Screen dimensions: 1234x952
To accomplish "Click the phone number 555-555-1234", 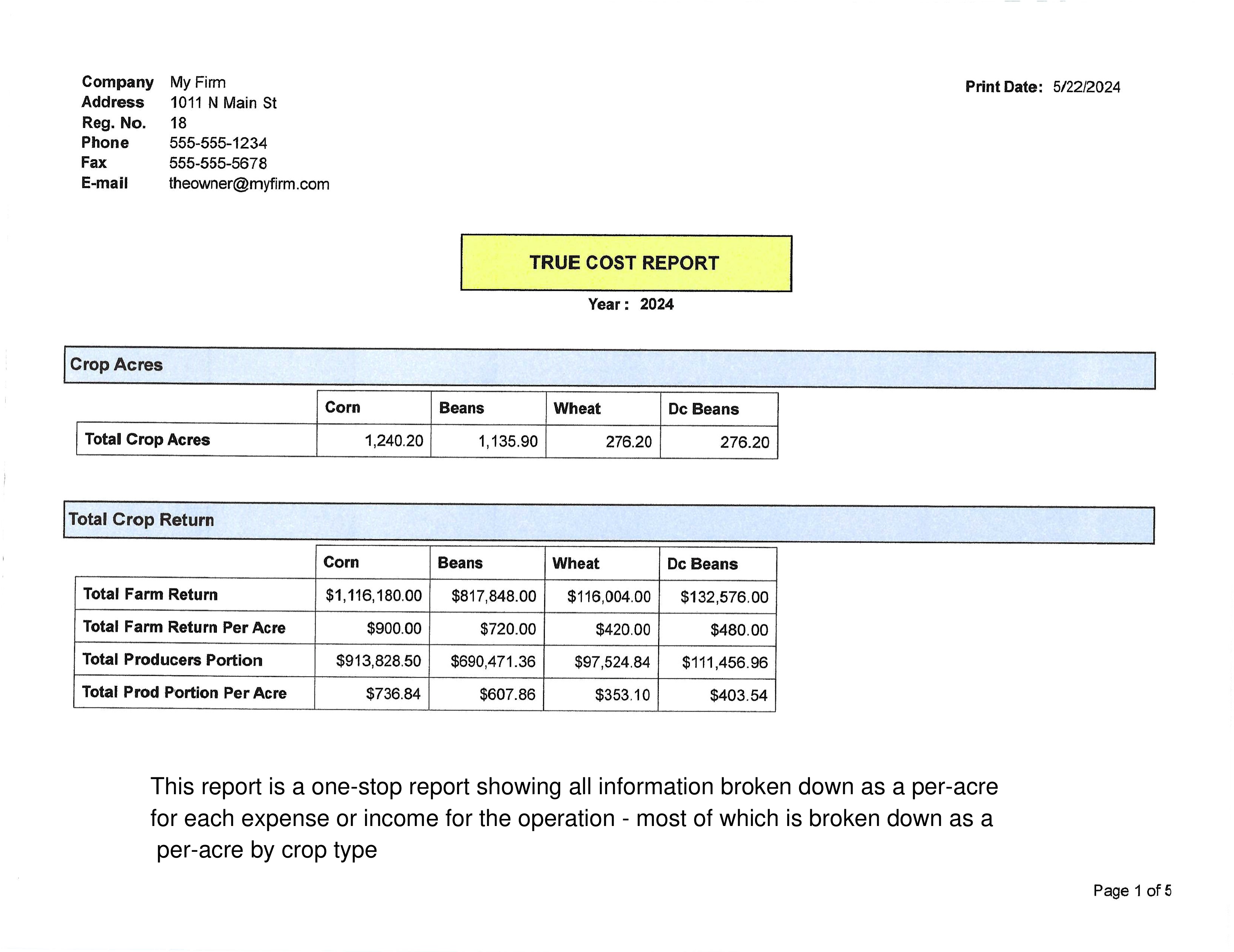I will point(218,143).
